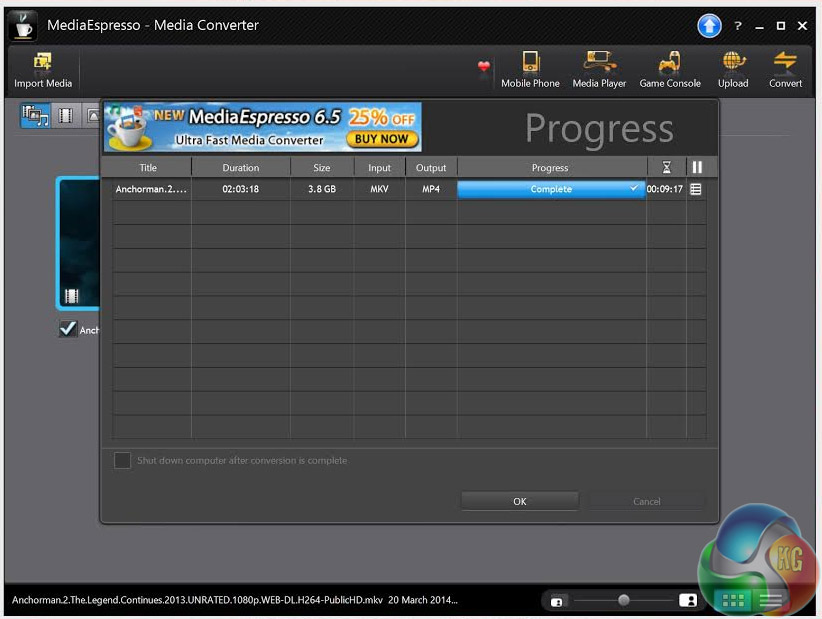
Task: Uncheck the Anchorman media item checkbox
Action: [x=68, y=329]
